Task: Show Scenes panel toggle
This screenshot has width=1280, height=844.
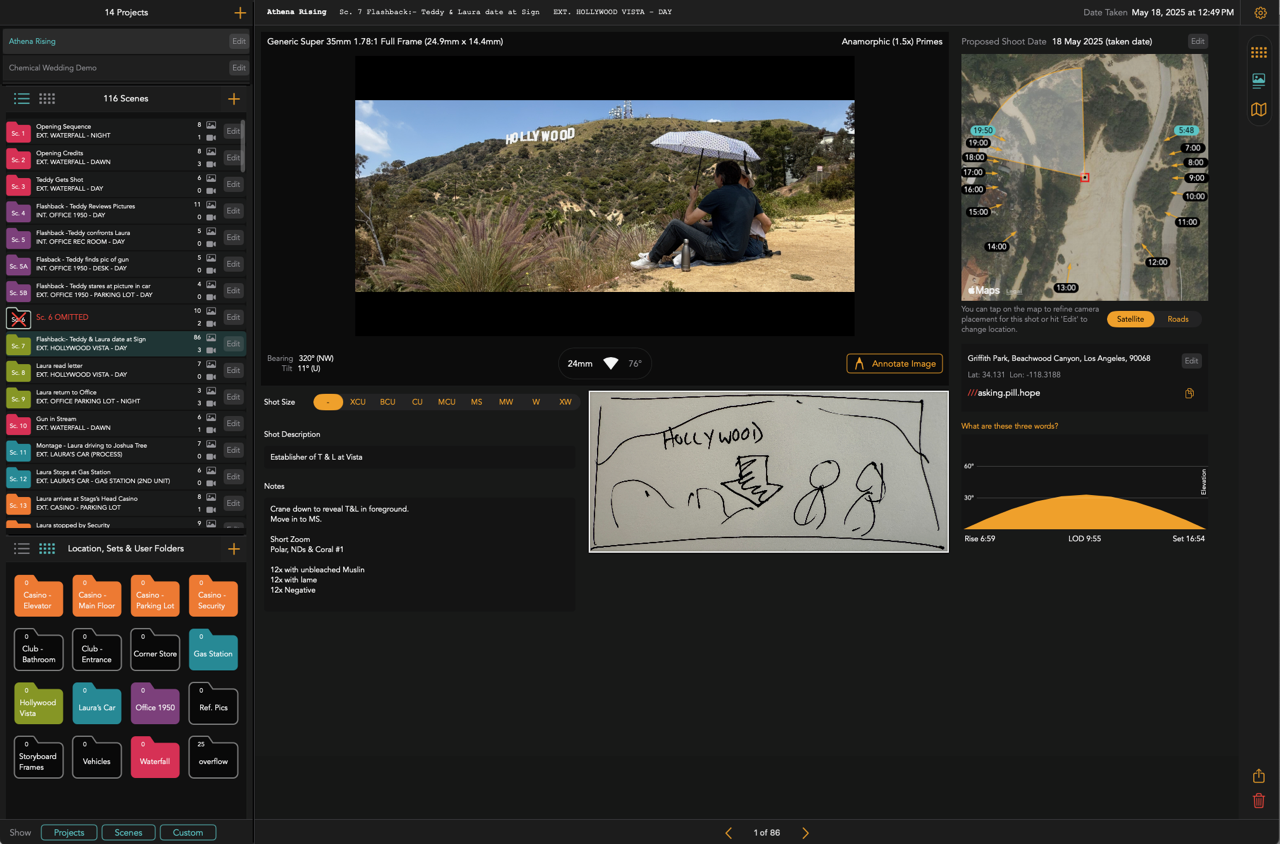Action: click(128, 833)
